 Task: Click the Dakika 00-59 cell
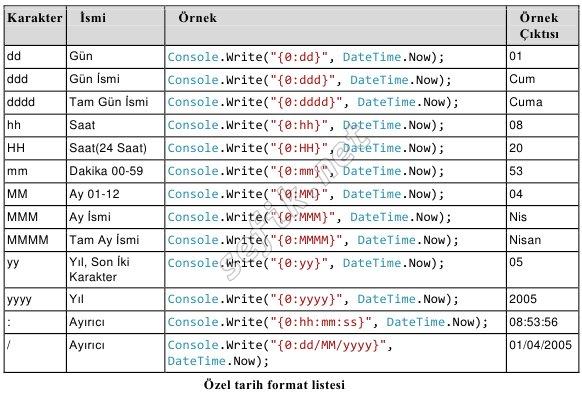pyautogui.click(x=115, y=171)
